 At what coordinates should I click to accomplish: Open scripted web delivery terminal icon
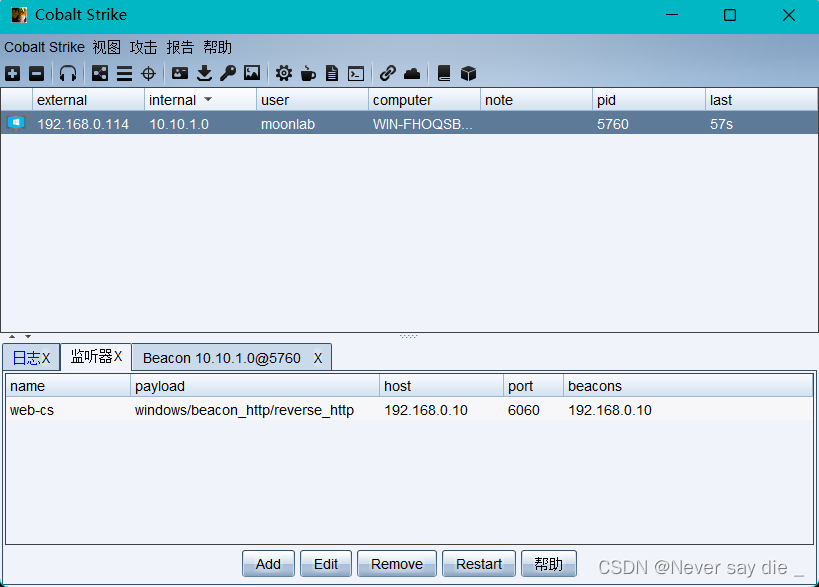click(356, 74)
